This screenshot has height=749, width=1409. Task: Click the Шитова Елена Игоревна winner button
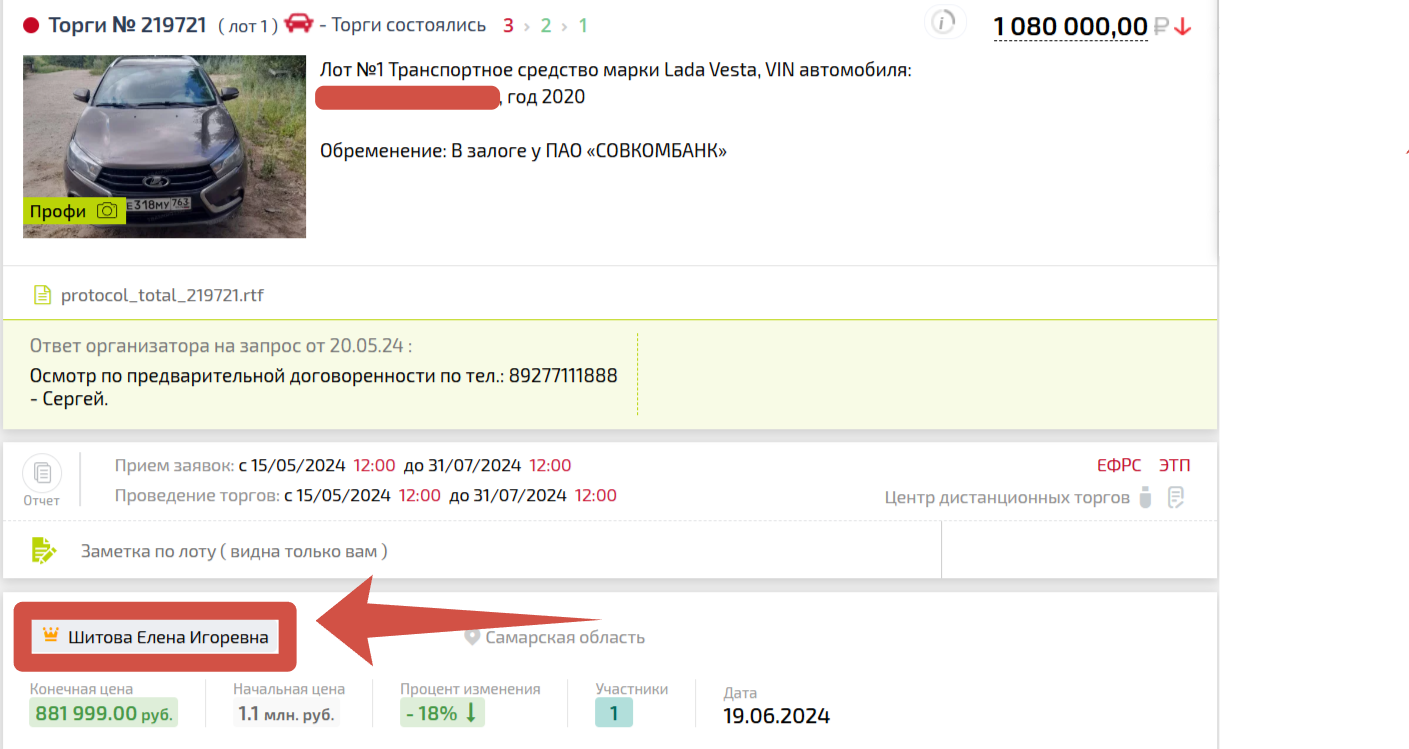click(x=155, y=637)
